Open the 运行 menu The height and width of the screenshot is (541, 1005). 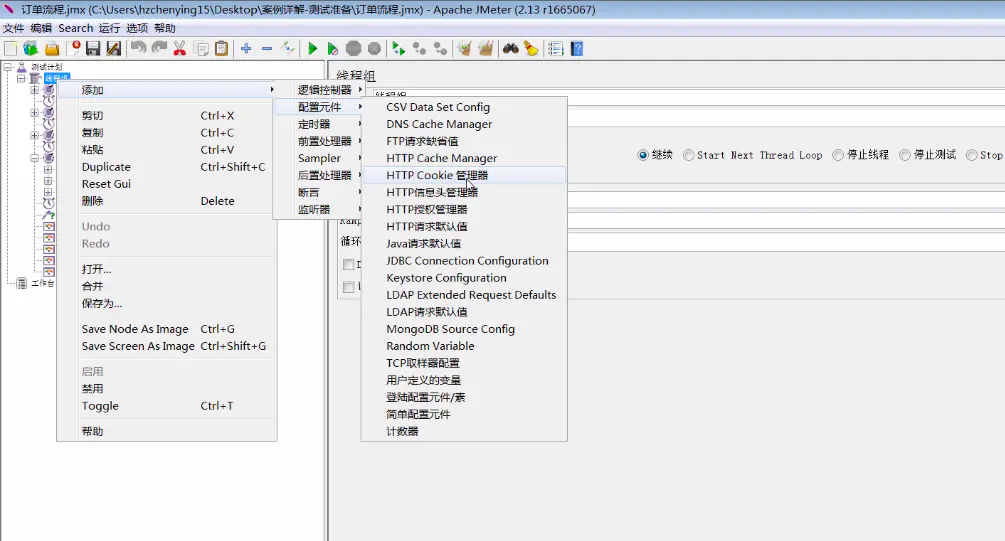coord(109,28)
